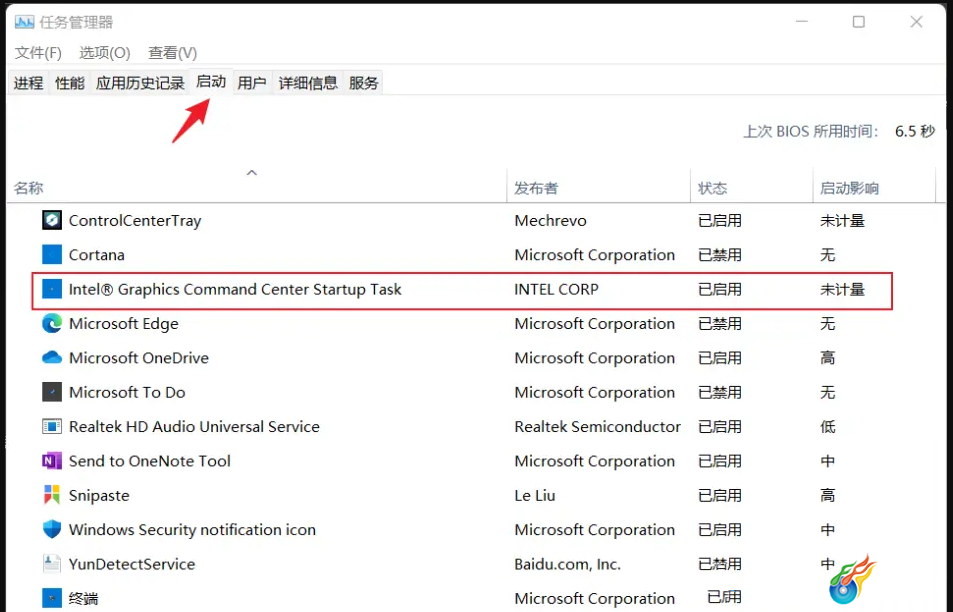The image size is (953, 612).
Task: Go to the 用户 tab
Action: pos(252,83)
